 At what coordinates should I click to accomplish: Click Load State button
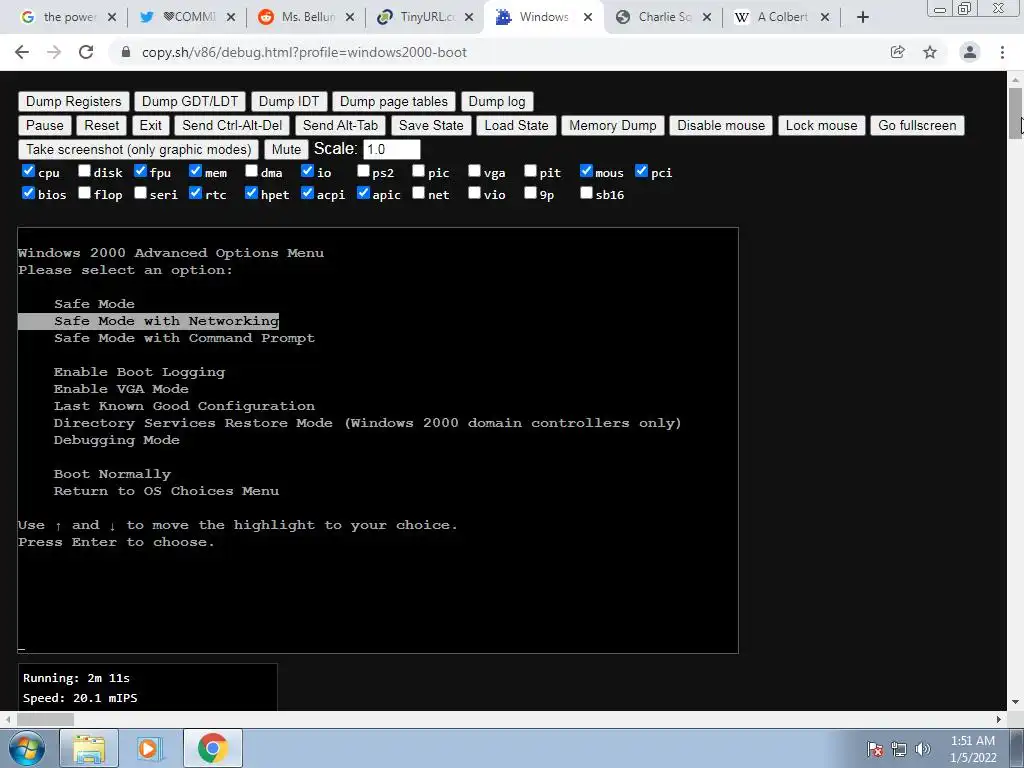[517, 125]
